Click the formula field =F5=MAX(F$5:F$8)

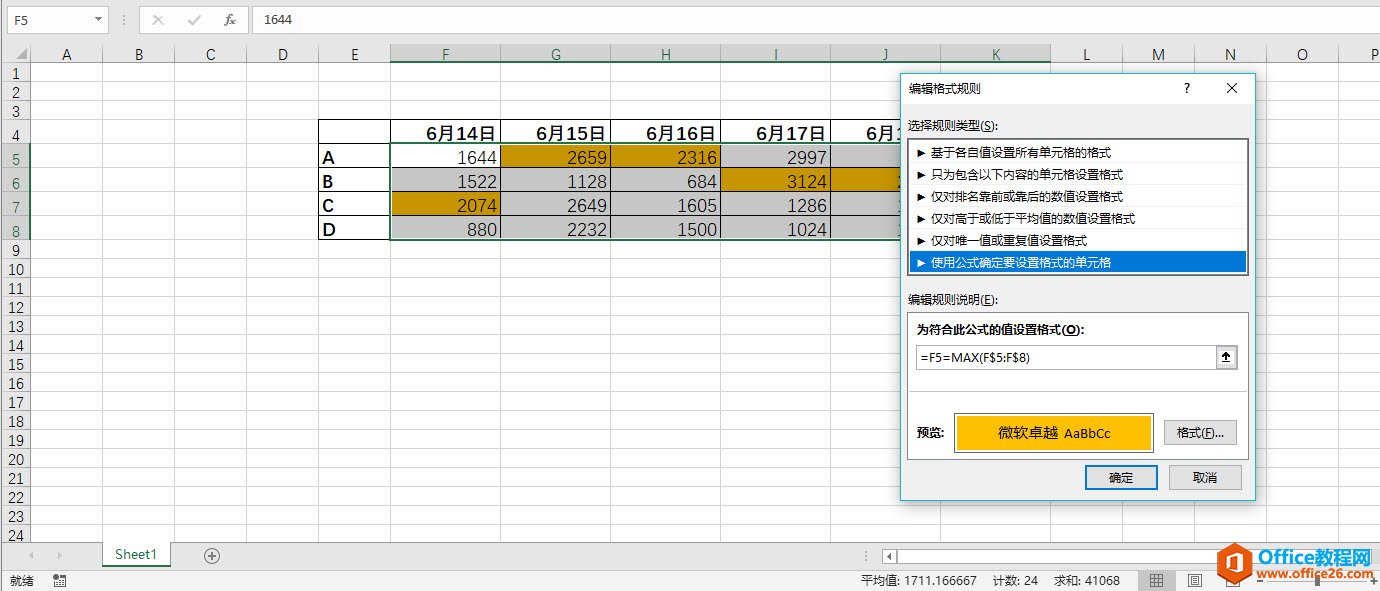1066,357
